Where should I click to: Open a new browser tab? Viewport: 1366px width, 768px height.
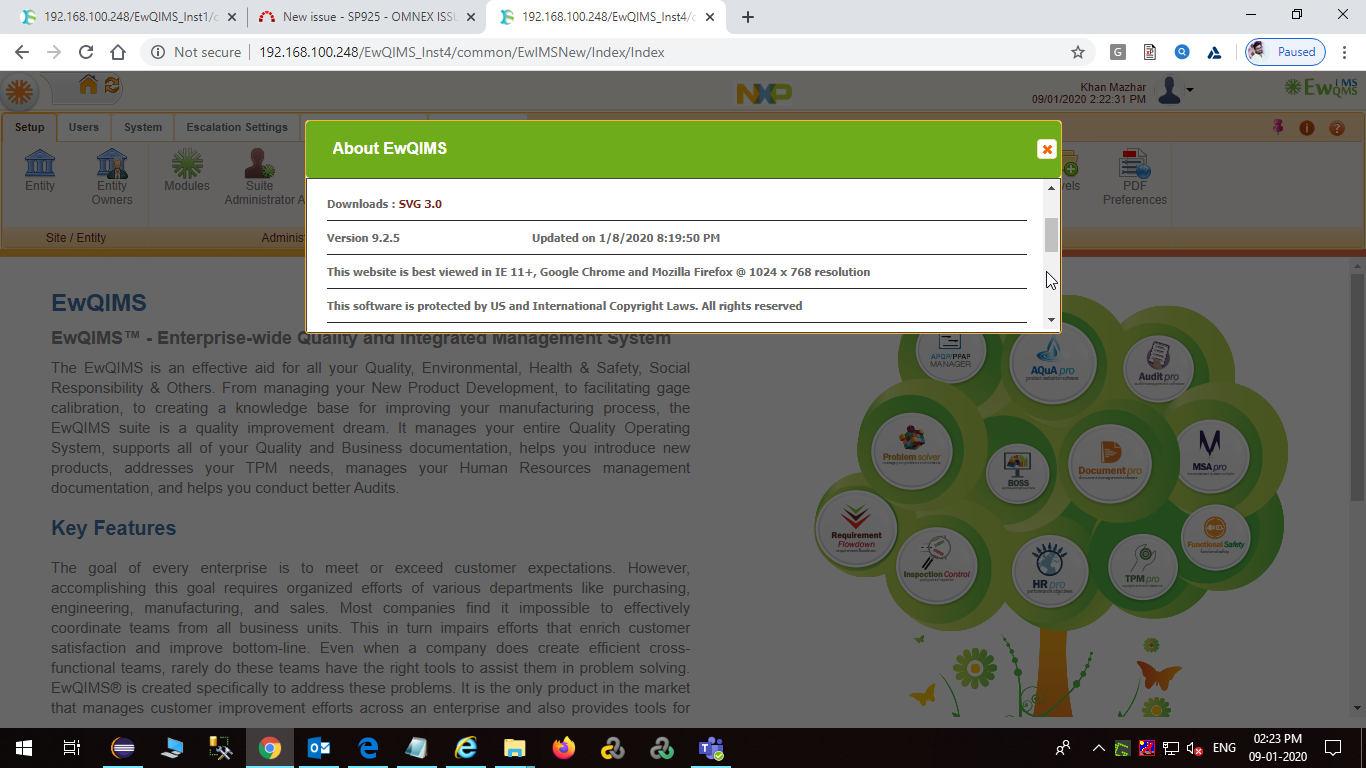coord(747,17)
